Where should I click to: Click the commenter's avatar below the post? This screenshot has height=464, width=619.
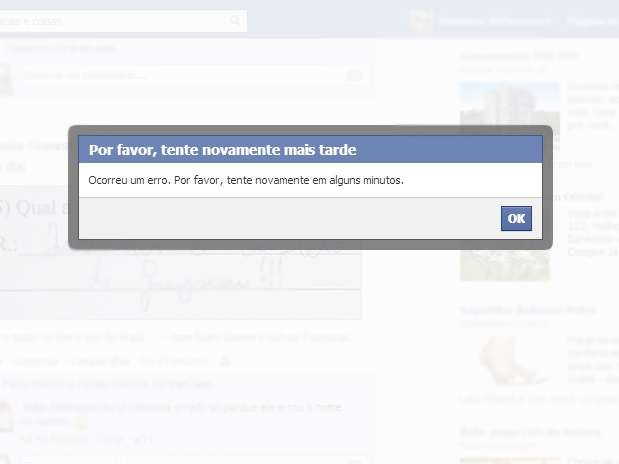[6, 415]
